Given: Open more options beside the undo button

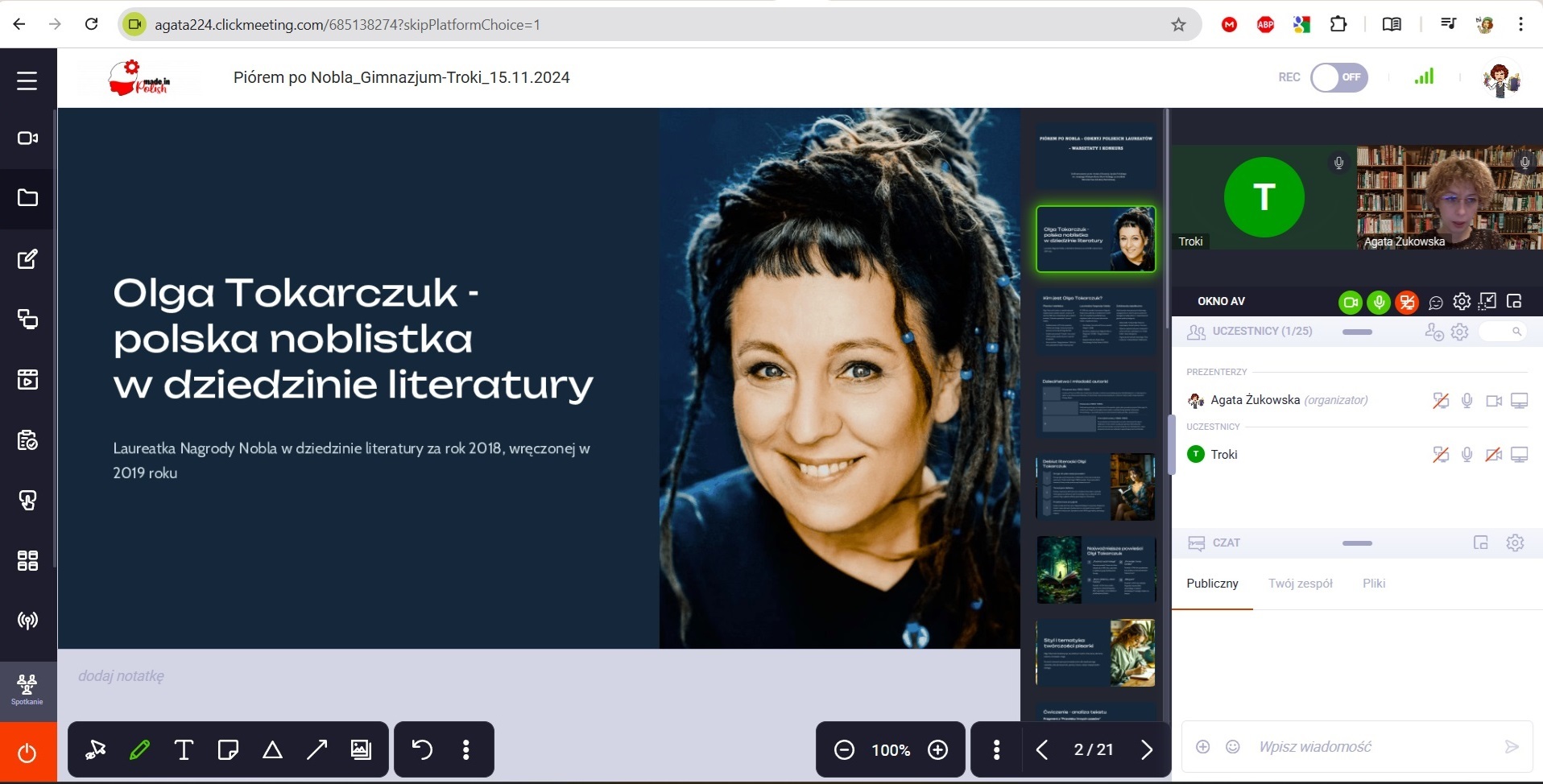Looking at the screenshot, I should [465, 750].
